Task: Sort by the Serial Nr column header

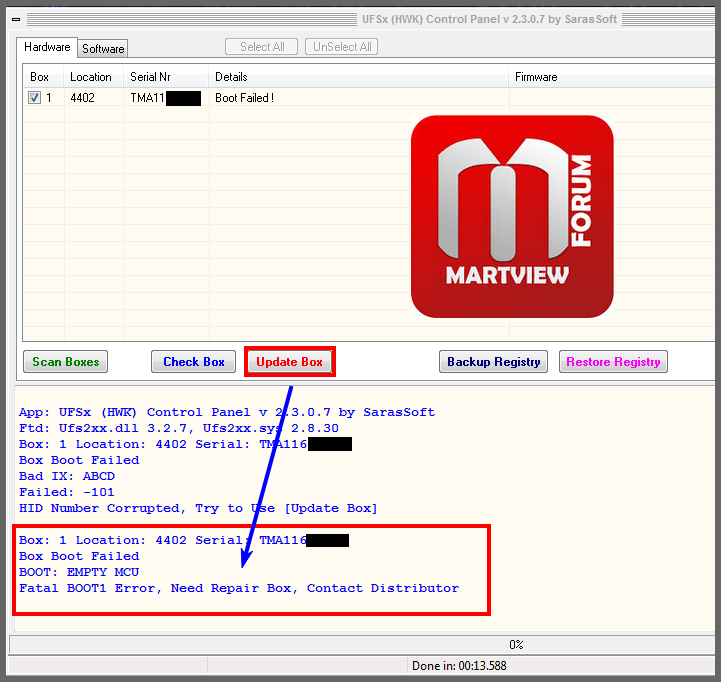Action: tap(166, 77)
